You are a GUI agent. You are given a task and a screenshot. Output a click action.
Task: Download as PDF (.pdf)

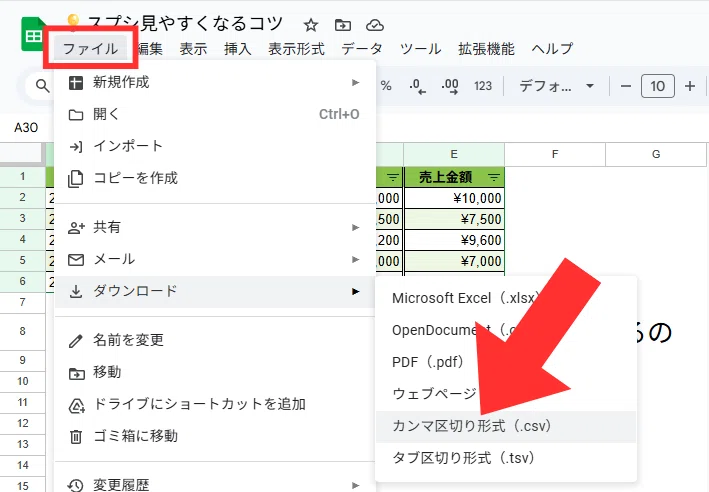pos(506,362)
